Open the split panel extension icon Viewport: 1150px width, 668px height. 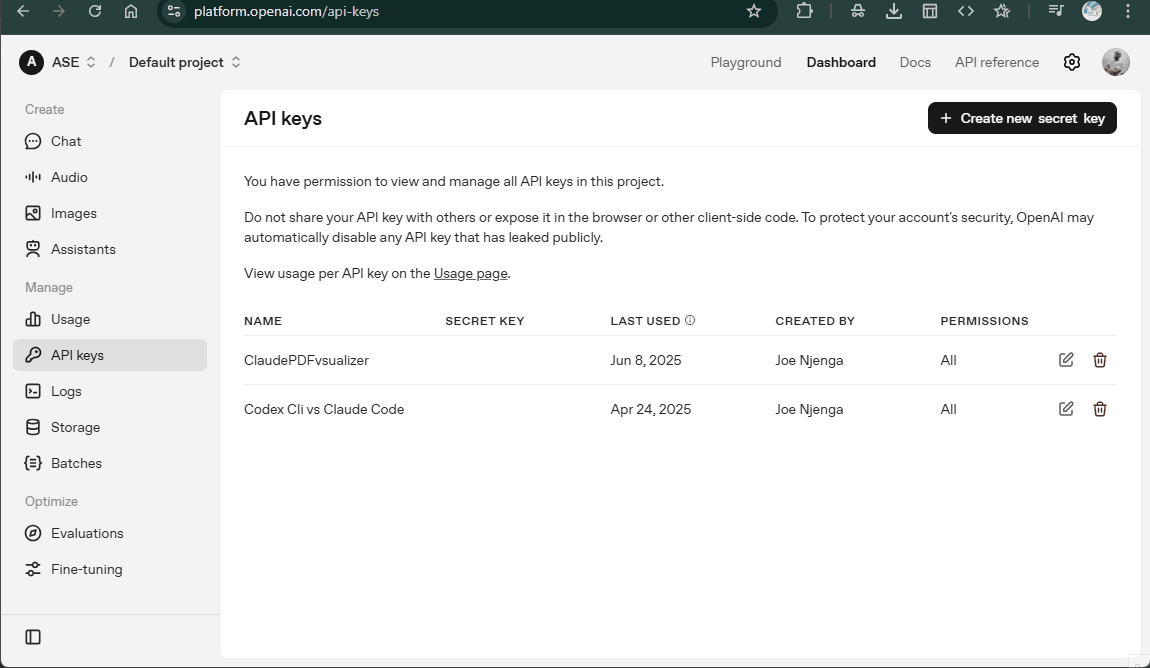tap(929, 11)
